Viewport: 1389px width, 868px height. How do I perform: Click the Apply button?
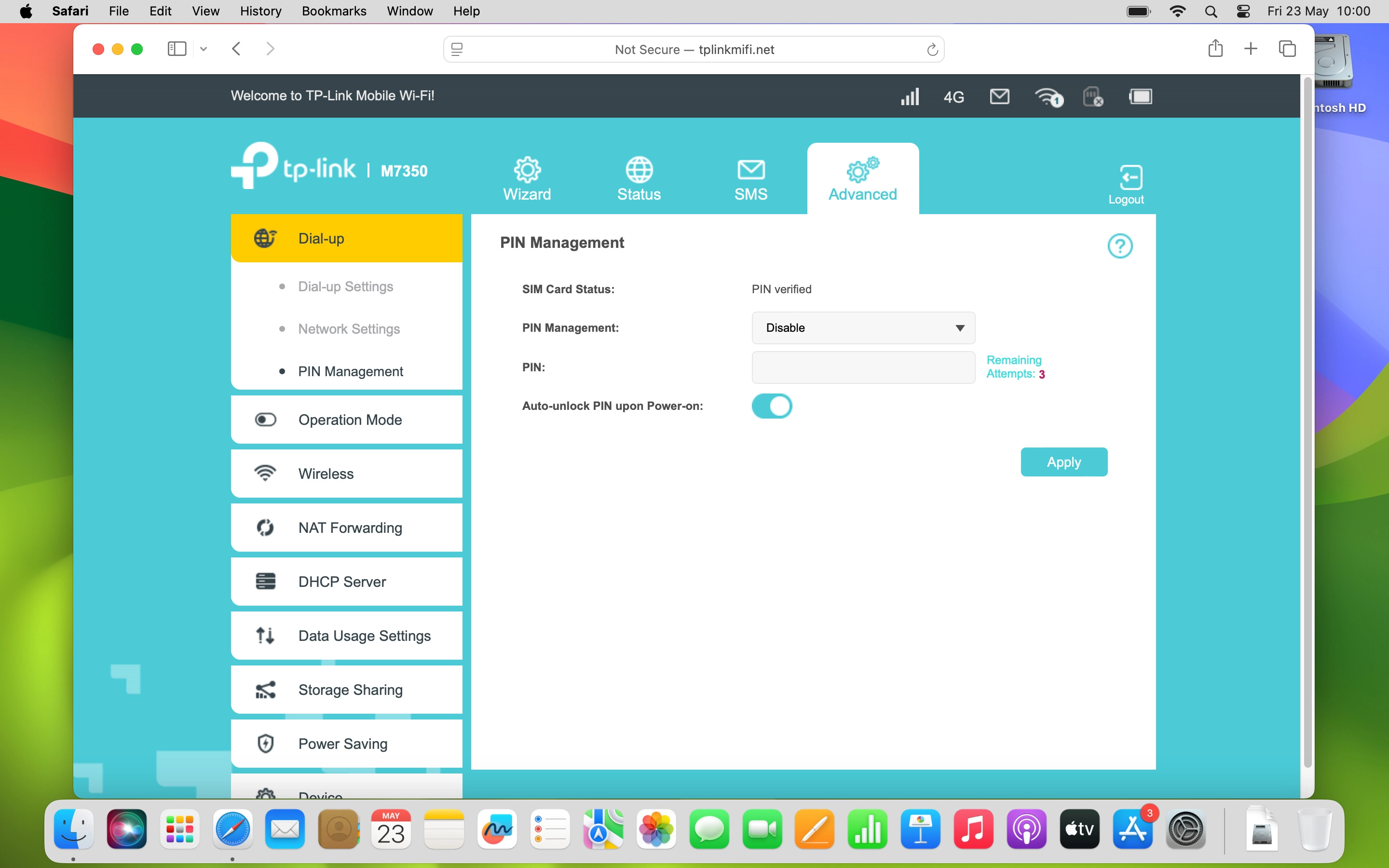click(1063, 461)
